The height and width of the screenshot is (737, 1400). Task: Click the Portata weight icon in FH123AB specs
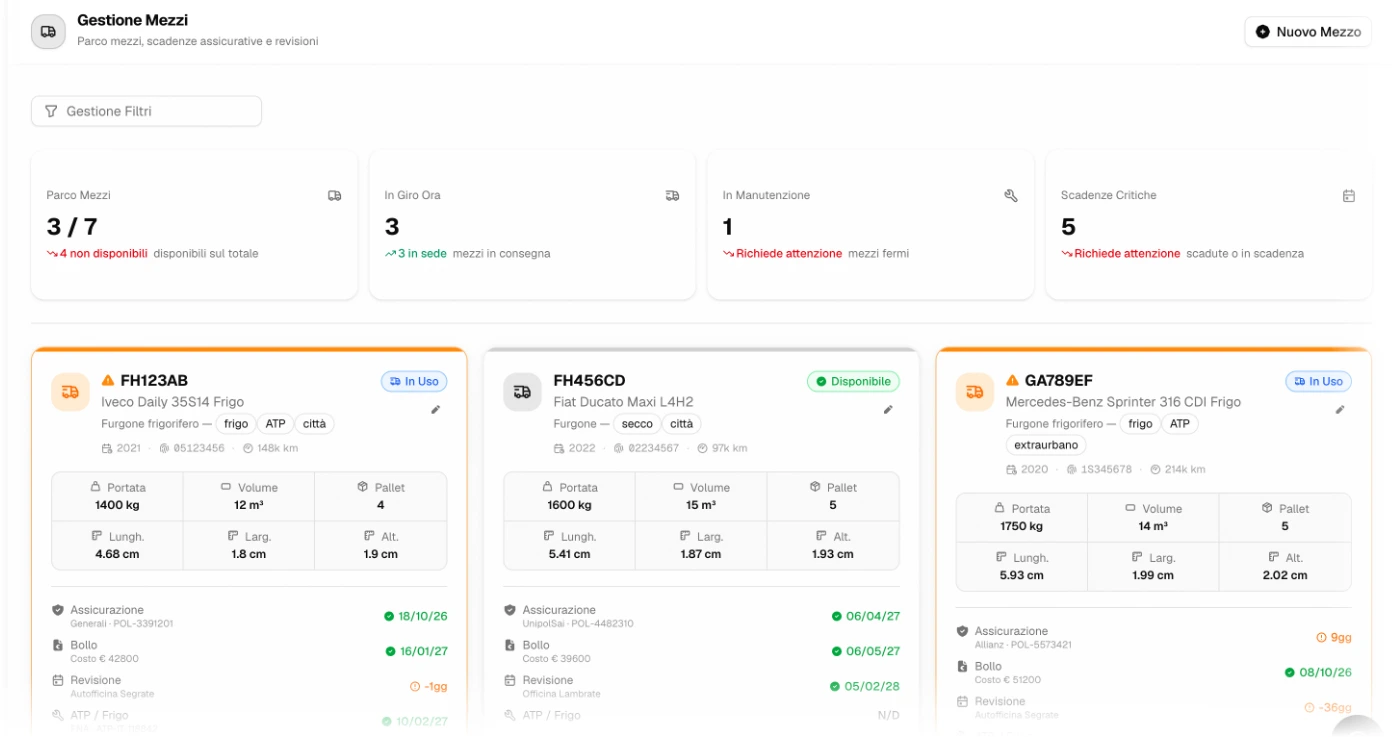[96, 486]
